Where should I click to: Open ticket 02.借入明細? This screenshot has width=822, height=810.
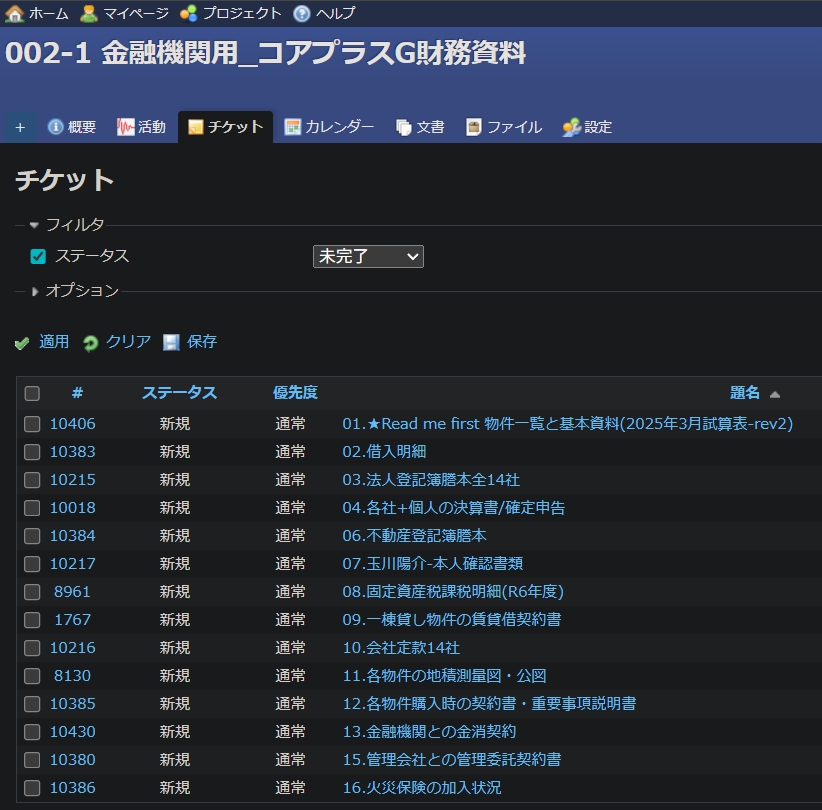tap(386, 452)
